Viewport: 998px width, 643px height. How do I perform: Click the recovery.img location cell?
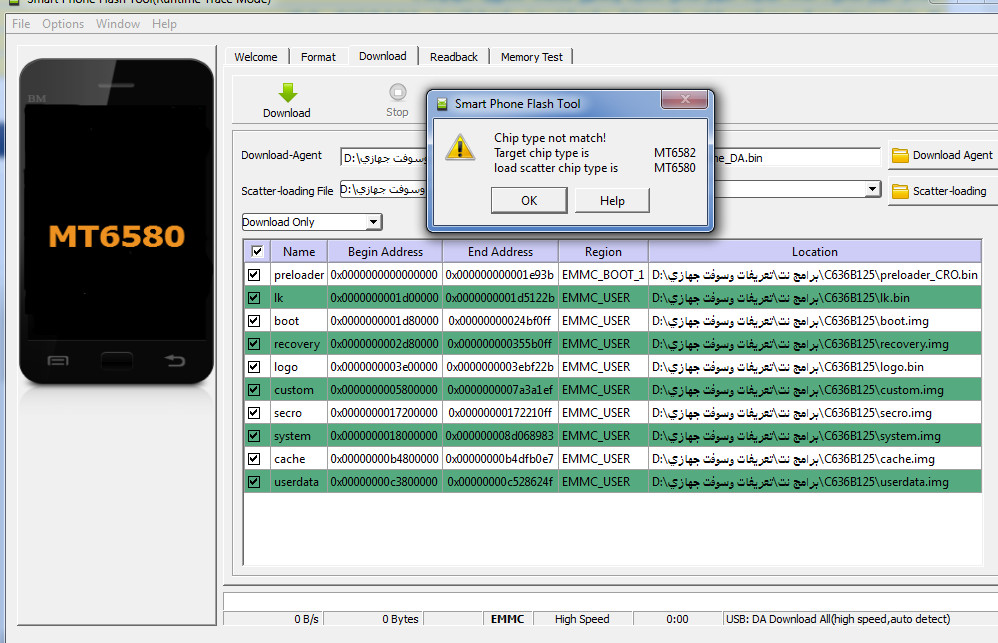coord(815,344)
